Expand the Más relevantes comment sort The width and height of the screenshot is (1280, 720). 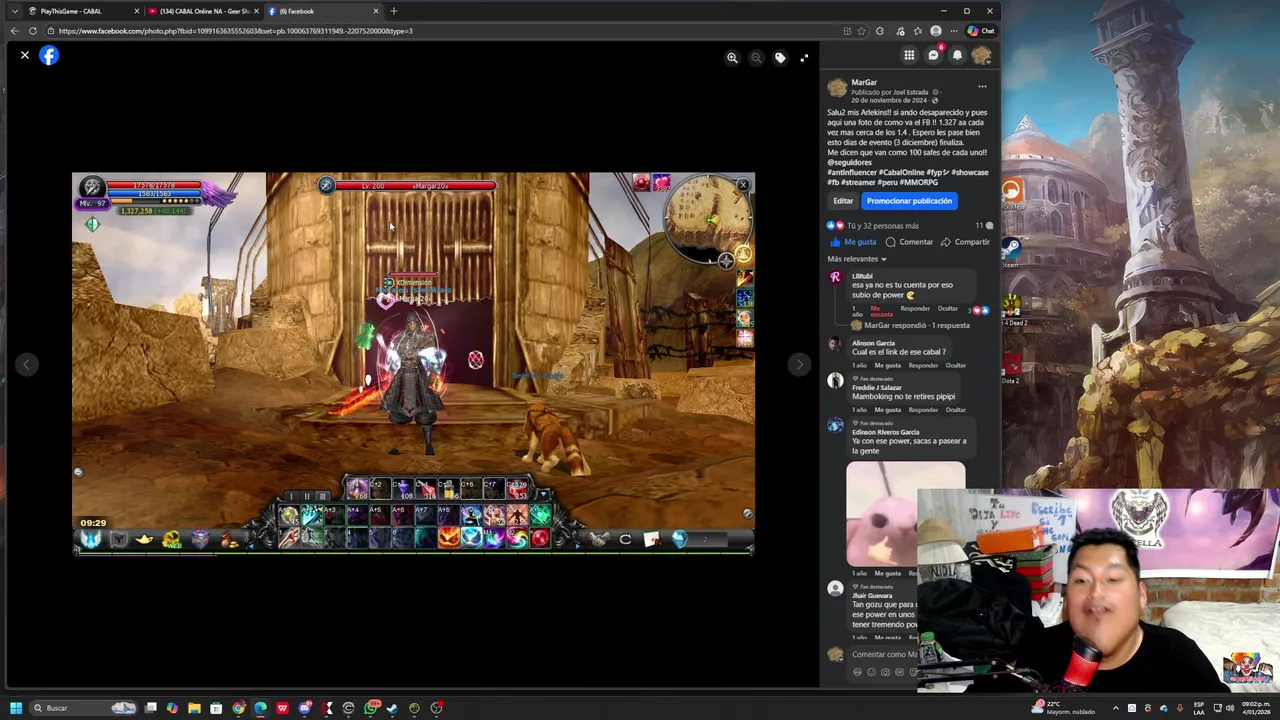[x=857, y=259]
